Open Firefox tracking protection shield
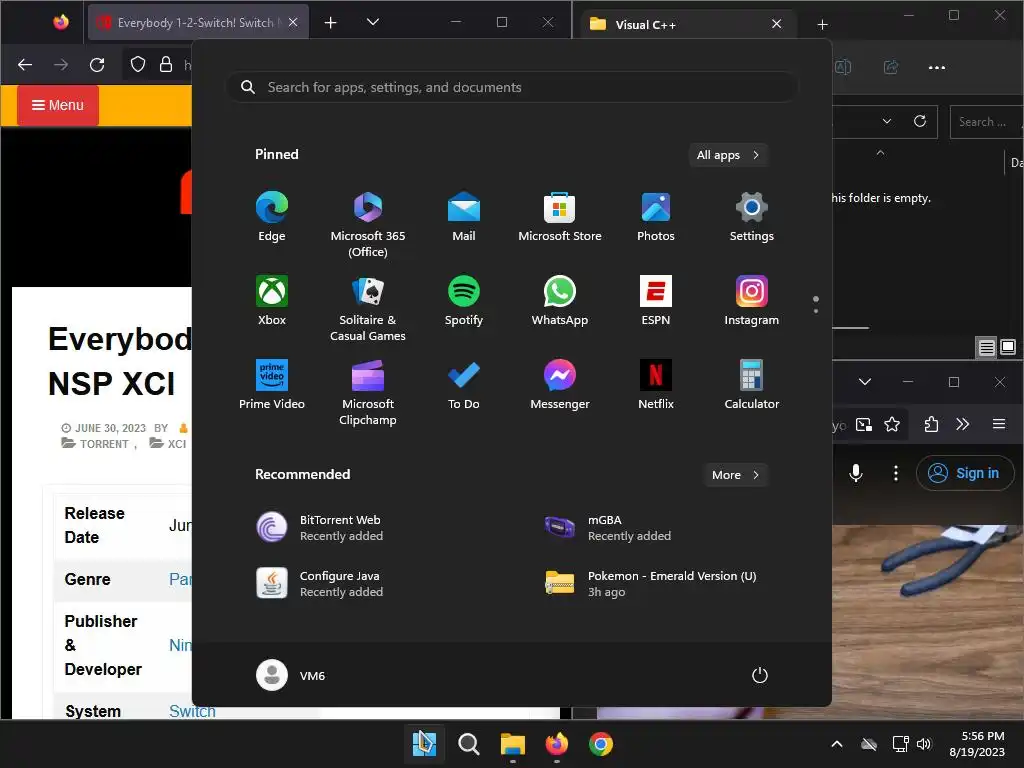 pyautogui.click(x=138, y=65)
